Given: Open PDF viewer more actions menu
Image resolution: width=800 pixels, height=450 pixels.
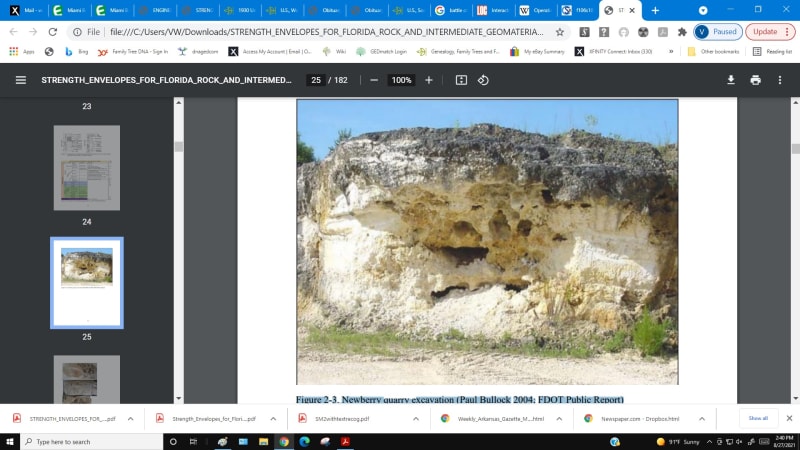Looking at the screenshot, I should point(780,80).
